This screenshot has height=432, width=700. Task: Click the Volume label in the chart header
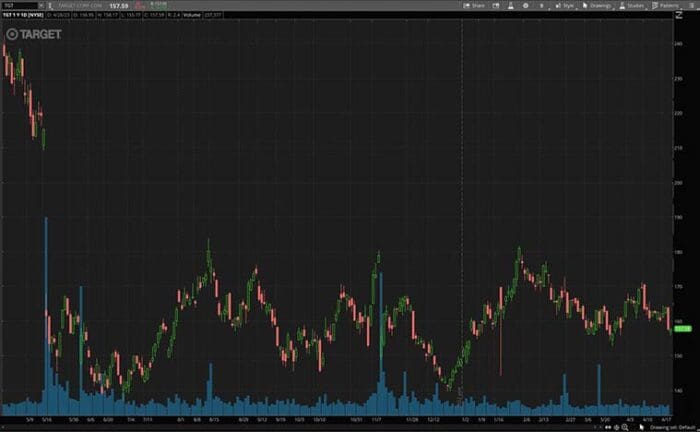click(x=192, y=15)
